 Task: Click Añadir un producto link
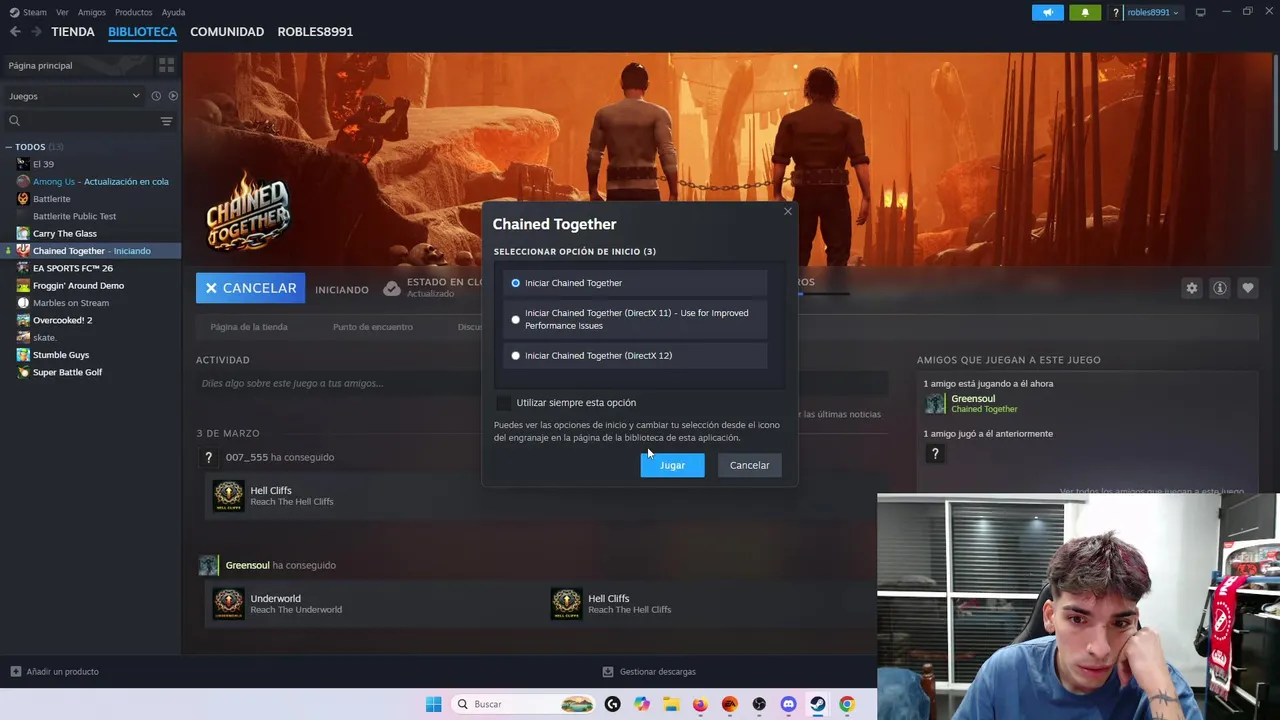pos(62,672)
